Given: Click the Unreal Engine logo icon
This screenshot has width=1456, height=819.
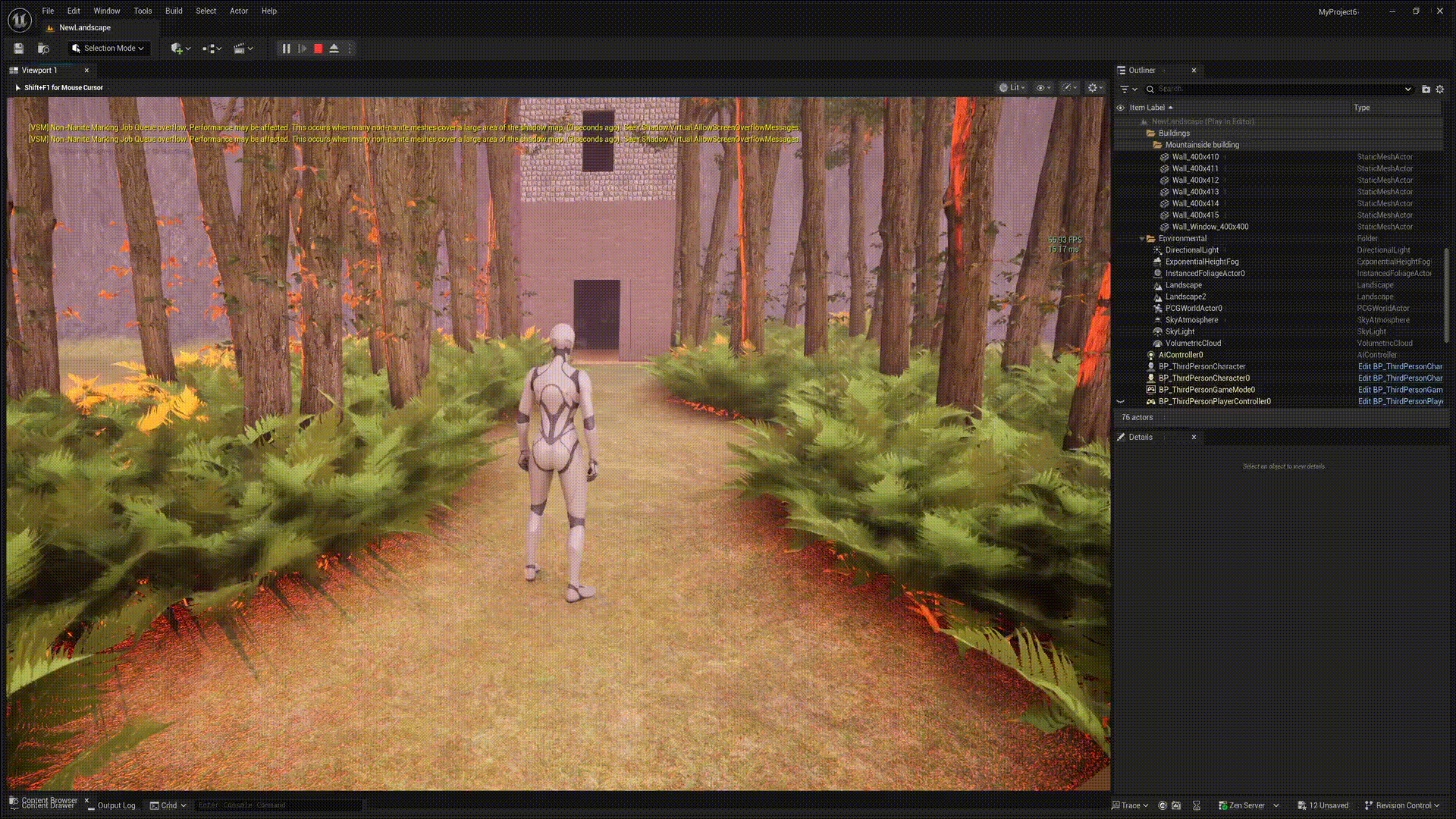Looking at the screenshot, I should point(20,20).
